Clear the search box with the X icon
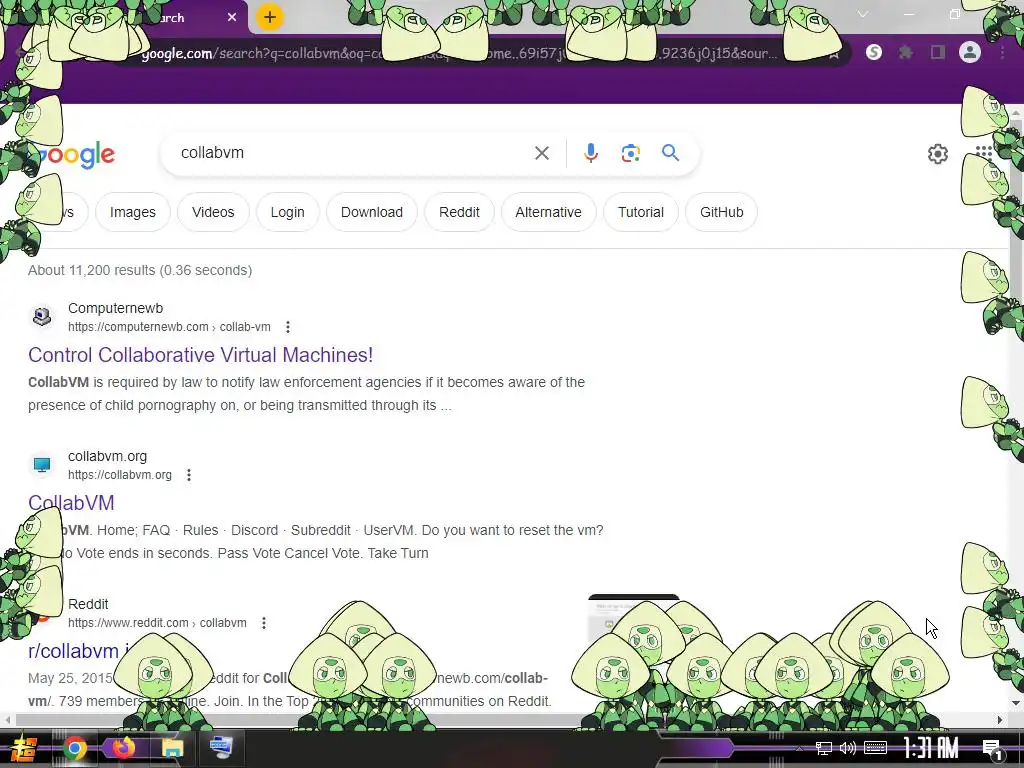1024x768 pixels. click(x=541, y=153)
